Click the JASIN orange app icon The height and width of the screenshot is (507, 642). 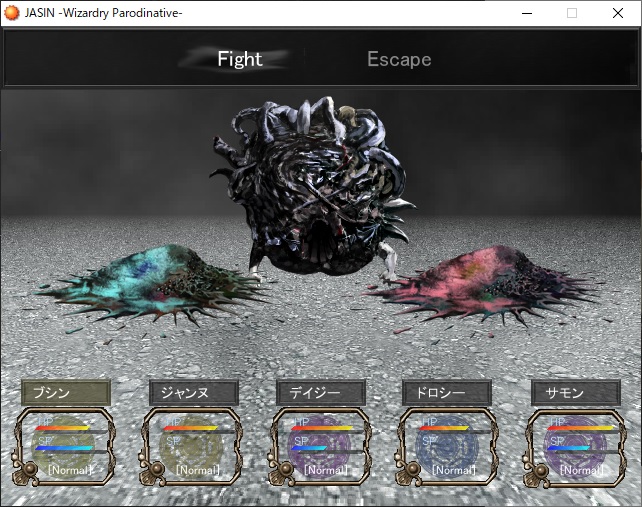[12, 13]
